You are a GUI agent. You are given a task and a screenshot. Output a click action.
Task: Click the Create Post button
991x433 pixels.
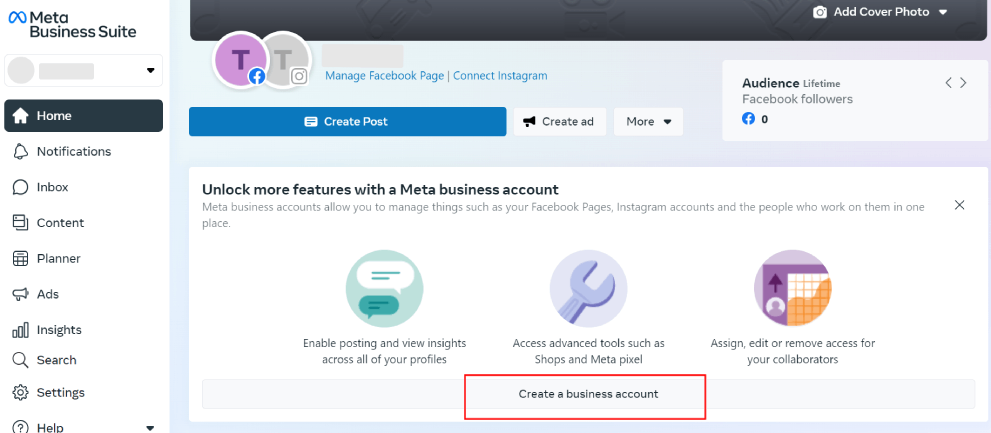pyautogui.click(x=348, y=121)
